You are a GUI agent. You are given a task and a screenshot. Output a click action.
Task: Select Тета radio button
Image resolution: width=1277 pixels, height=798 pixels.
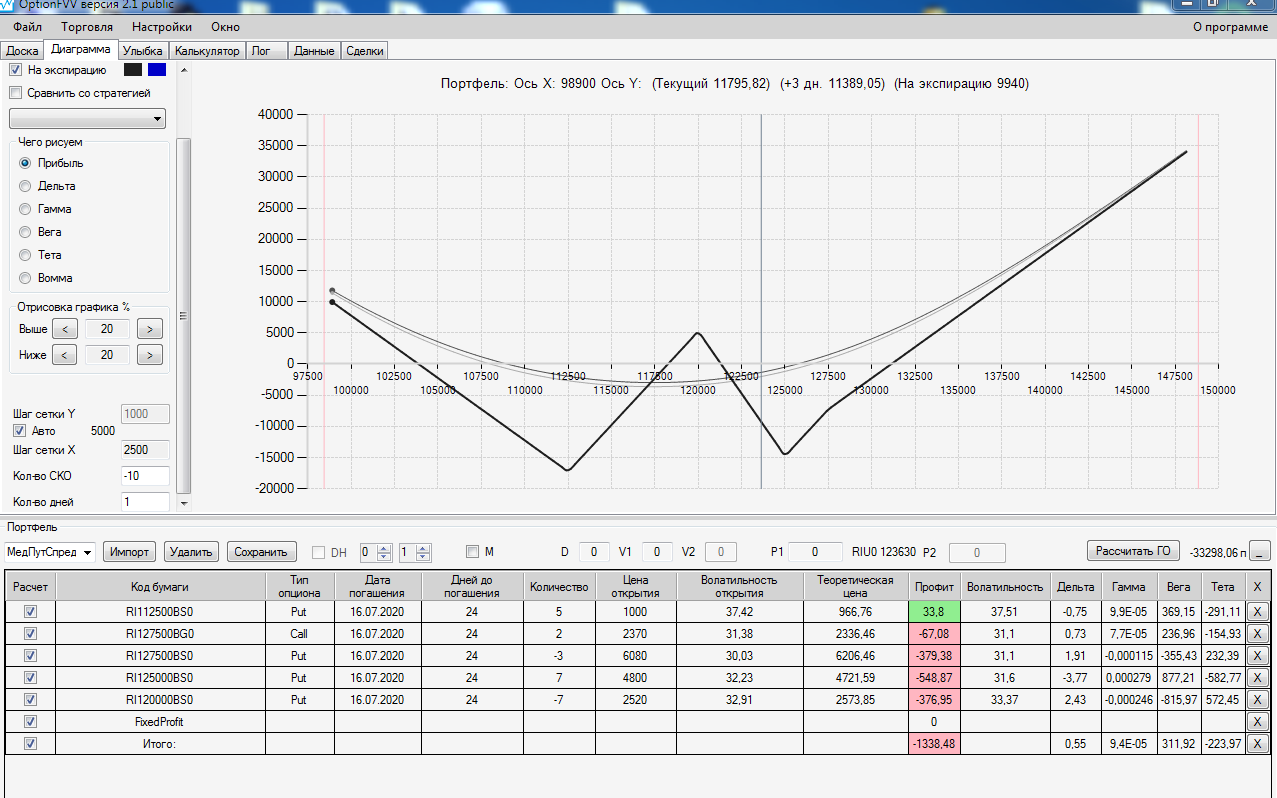click(x=25, y=255)
